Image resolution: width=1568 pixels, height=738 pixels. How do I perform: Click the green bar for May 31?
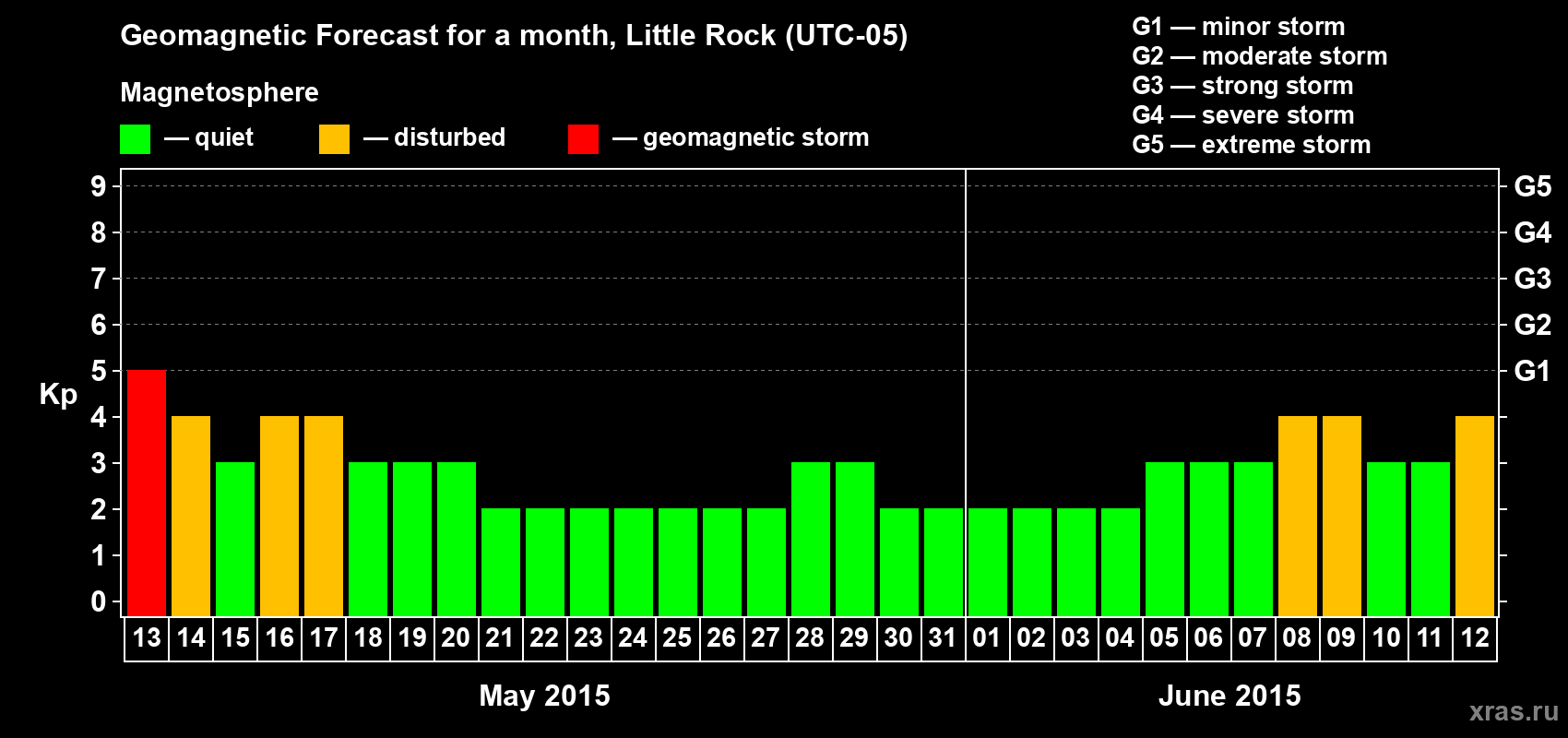click(x=944, y=563)
